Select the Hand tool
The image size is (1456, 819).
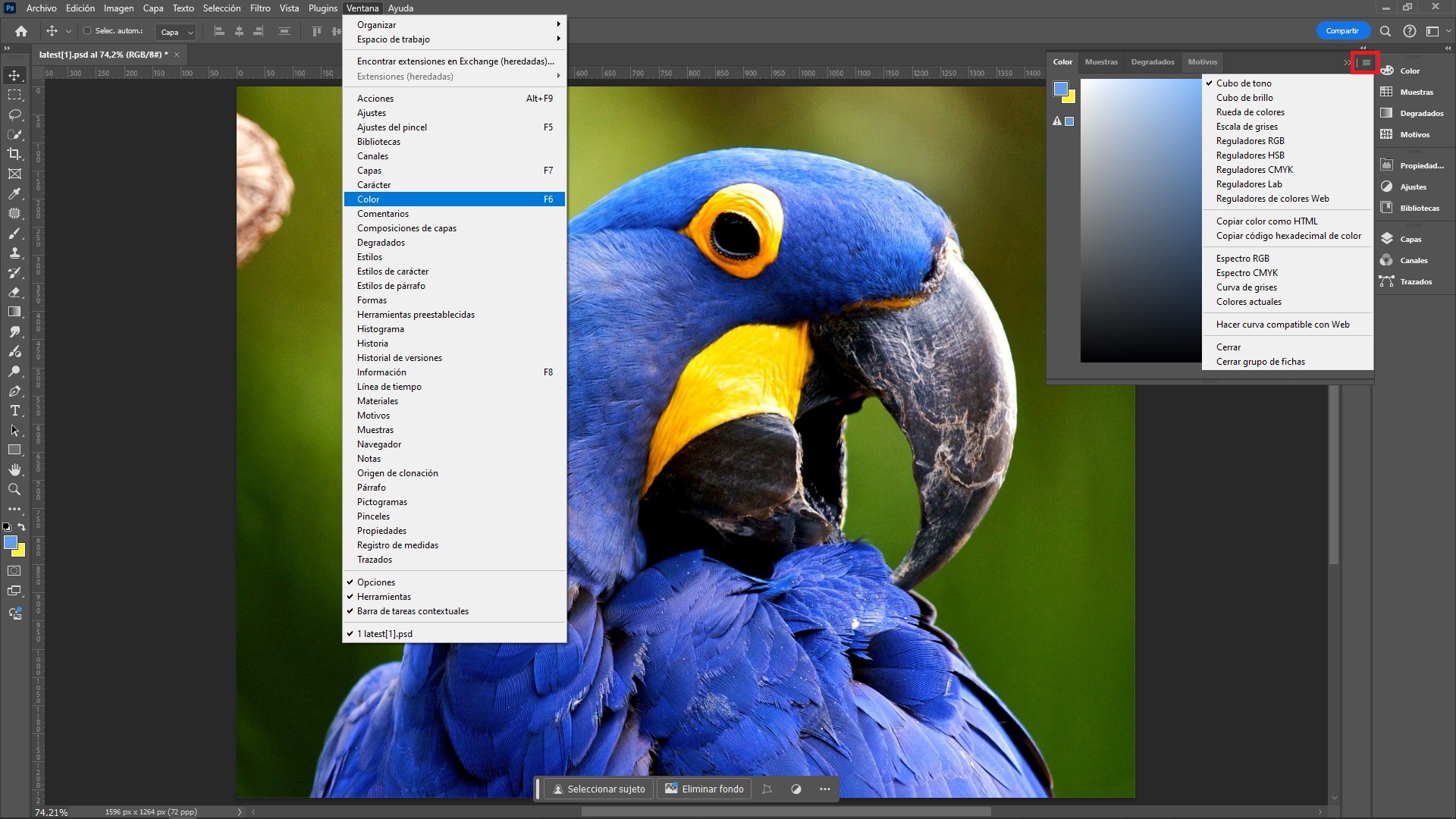tap(14, 470)
